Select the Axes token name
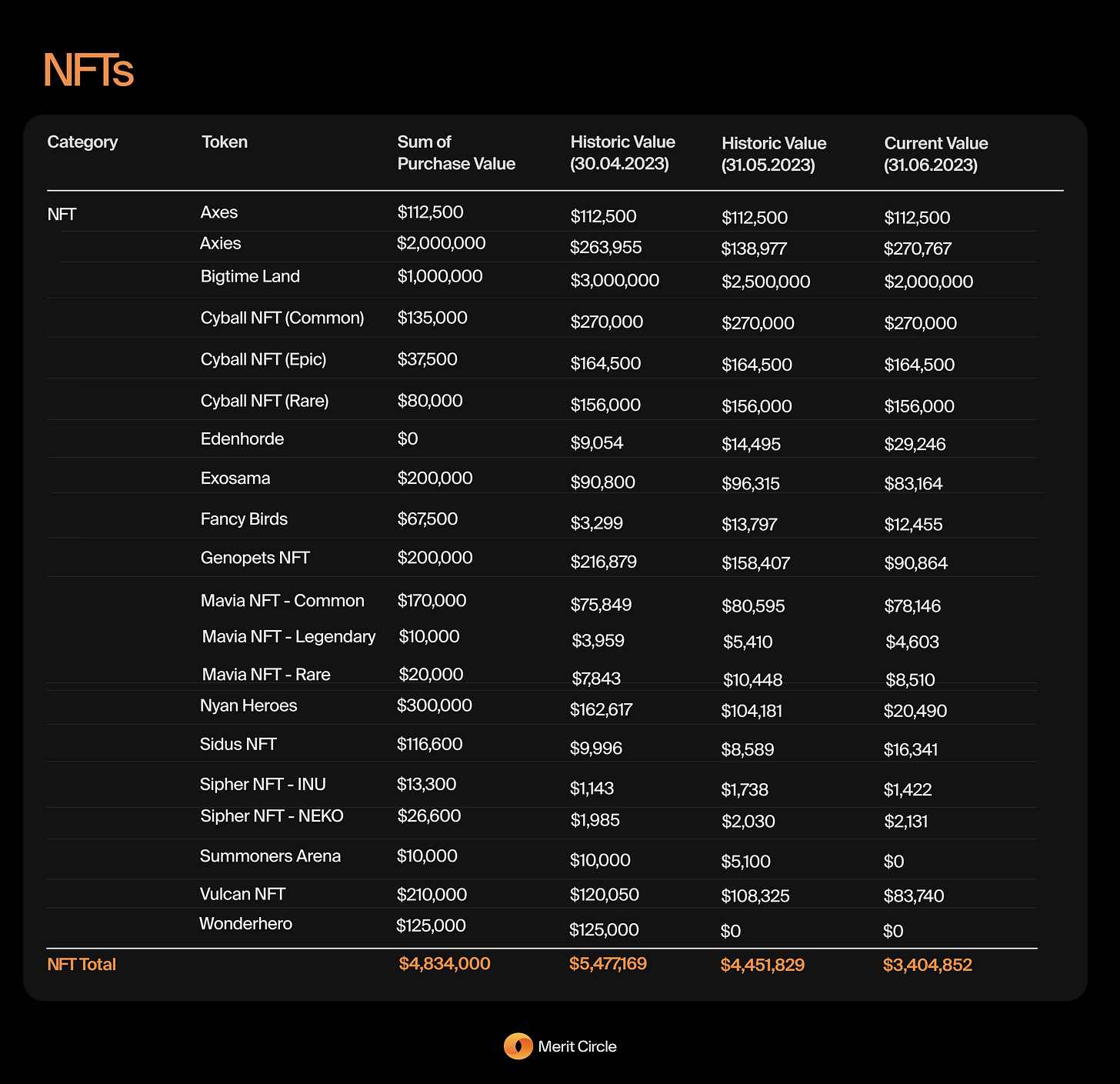1120x1084 pixels. pyautogui.click(x=219, y=212)
